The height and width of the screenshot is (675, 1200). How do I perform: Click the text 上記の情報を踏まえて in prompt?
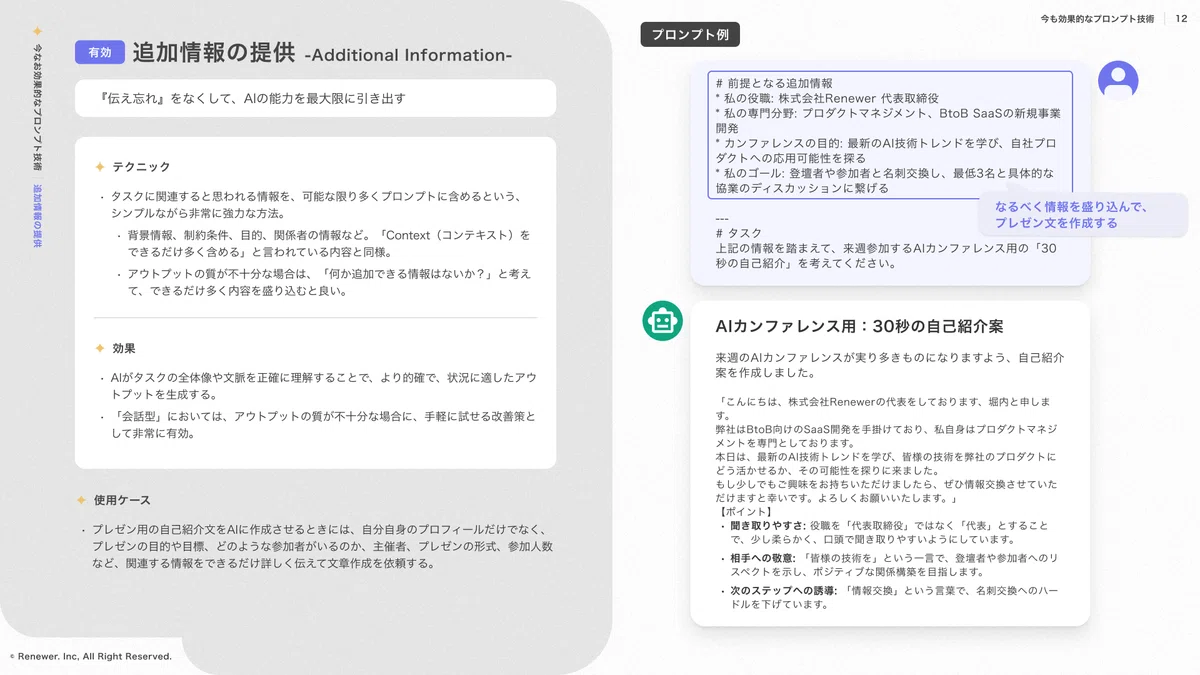pos(886,256)
